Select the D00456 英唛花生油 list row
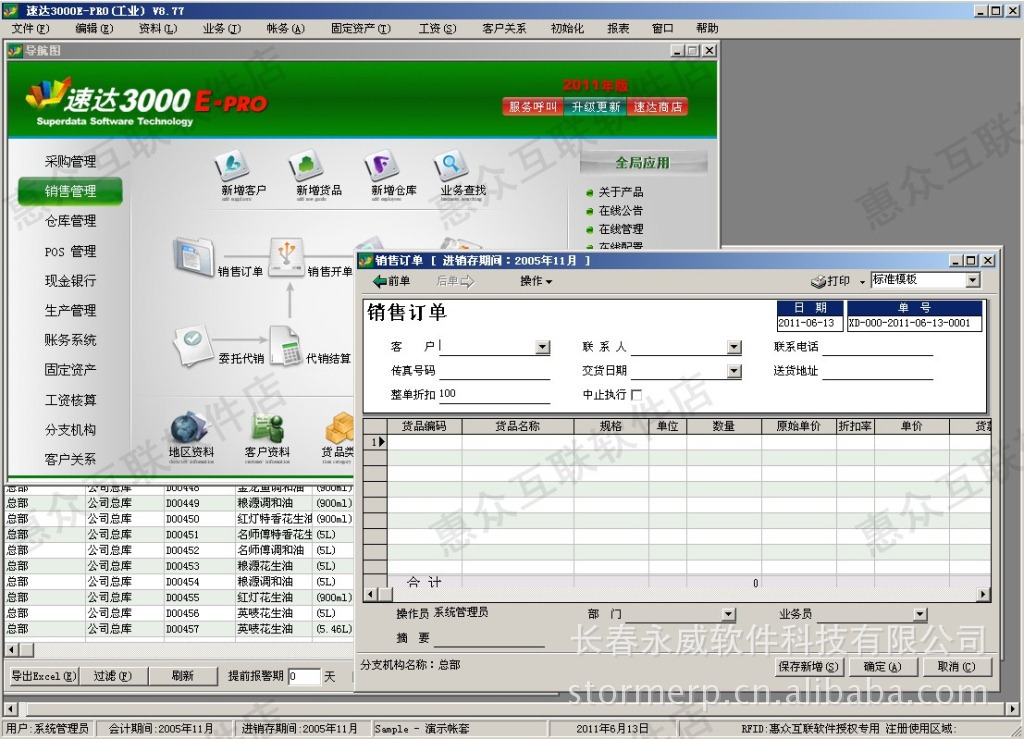The width and height of the screenshot is (1024, 739). [x=180, y=614]
